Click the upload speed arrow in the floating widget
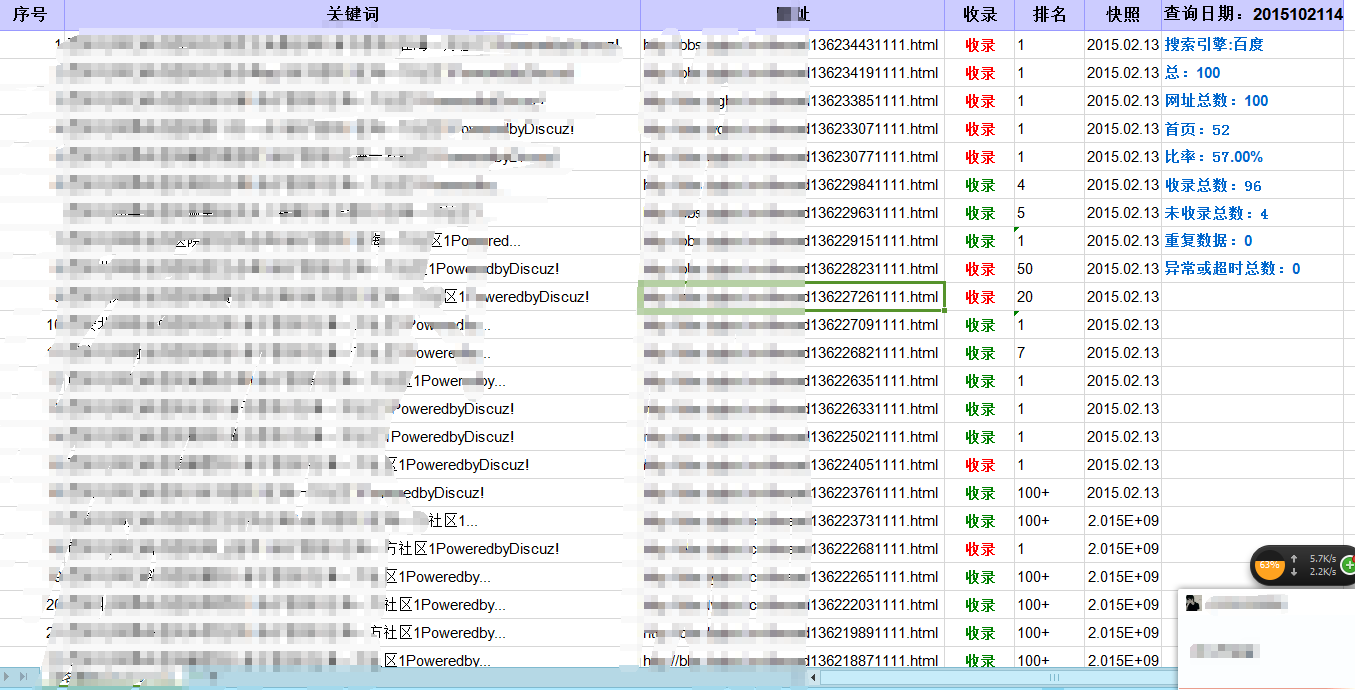 1294,559
